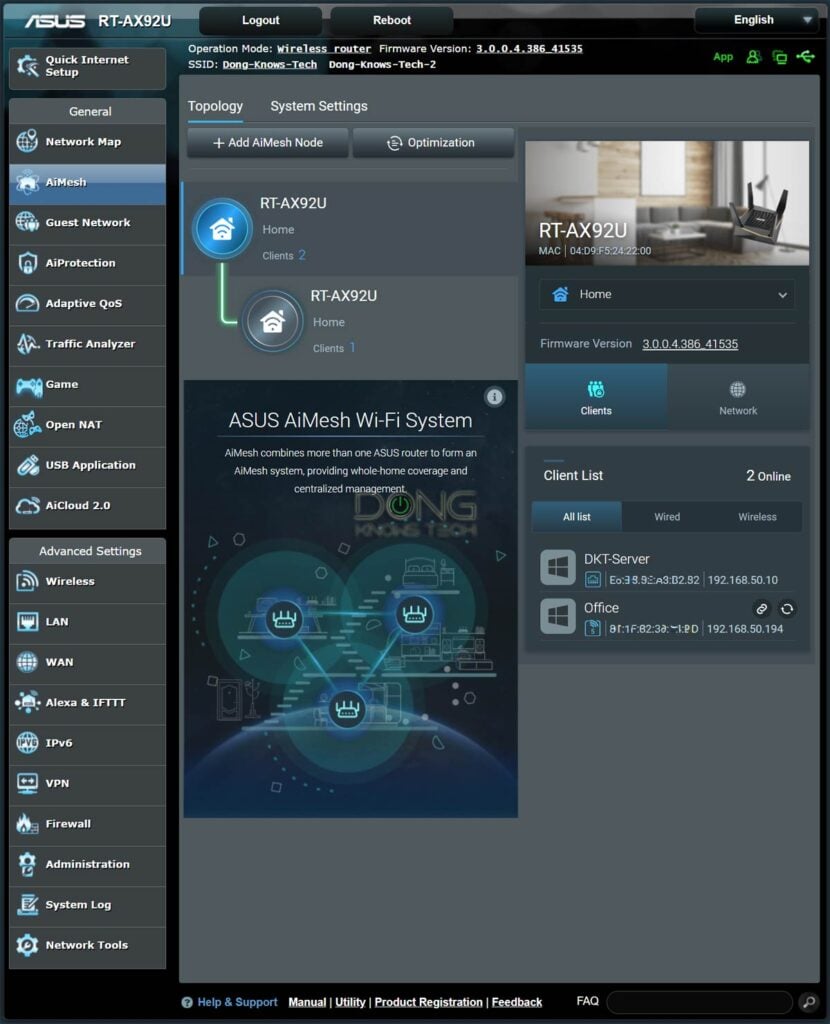This screenshot has height=1024, width=830.
Task: Open Wireless settings icon
Action: point(27,581)
